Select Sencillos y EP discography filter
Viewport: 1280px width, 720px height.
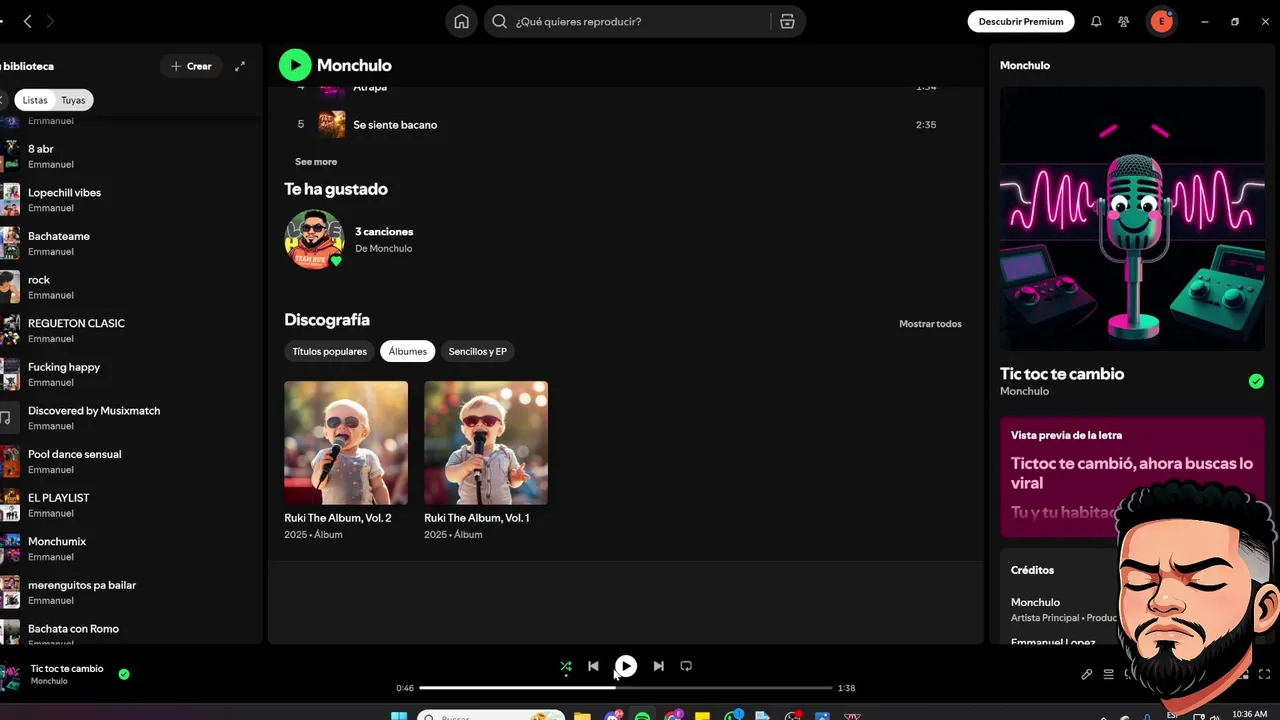[x=477, y=351]
